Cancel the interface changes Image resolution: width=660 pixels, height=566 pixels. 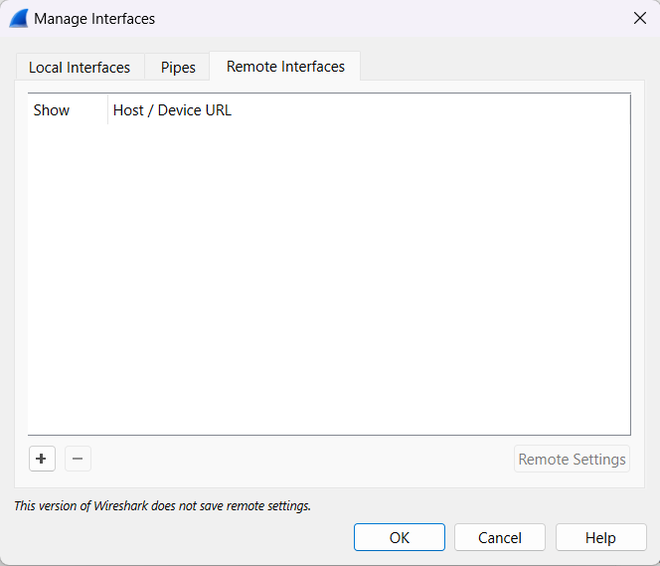499,537
